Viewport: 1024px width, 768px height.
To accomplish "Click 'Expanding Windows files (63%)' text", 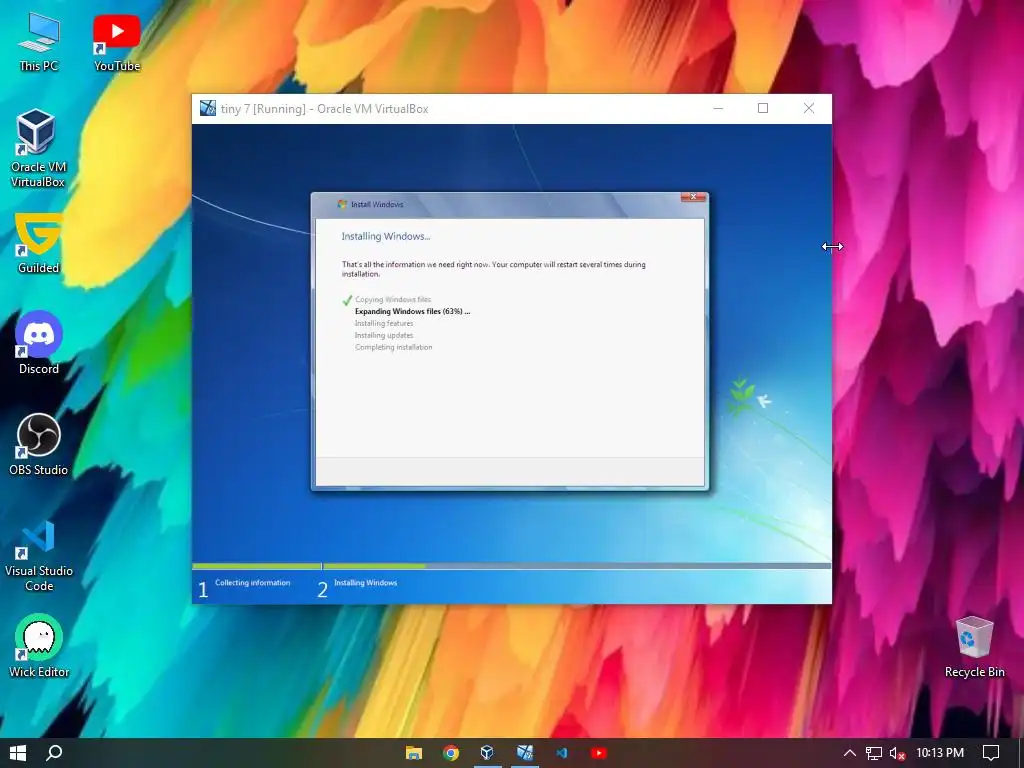I will [412, 312].
